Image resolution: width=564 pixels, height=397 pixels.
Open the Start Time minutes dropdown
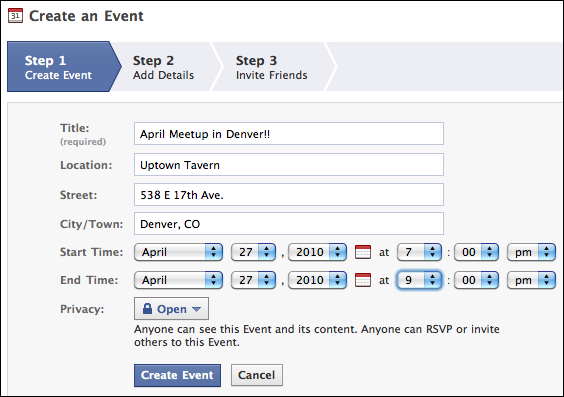pos(476,252)
